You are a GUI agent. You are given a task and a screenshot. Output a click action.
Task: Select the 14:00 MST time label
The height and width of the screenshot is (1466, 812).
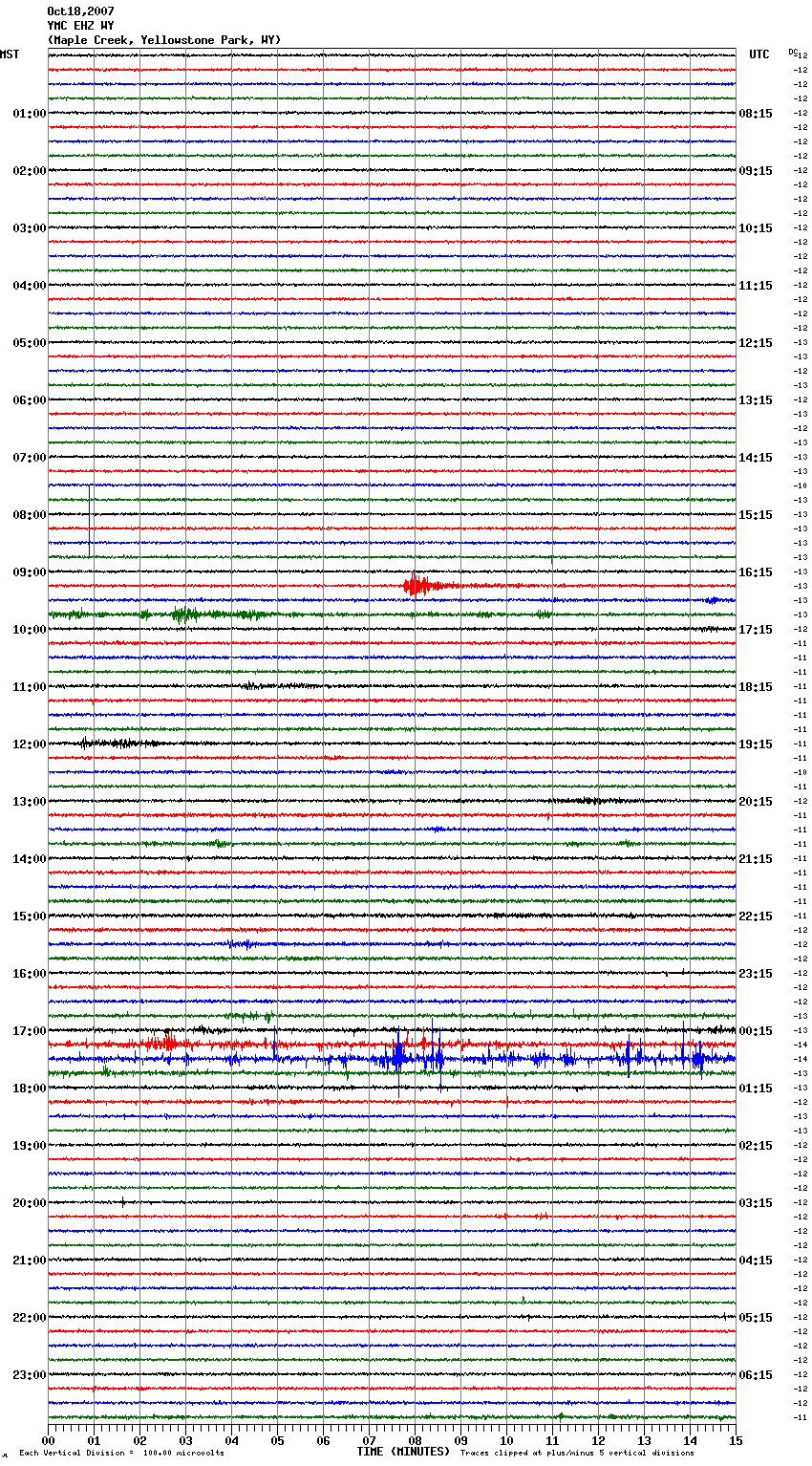[30, 859]
